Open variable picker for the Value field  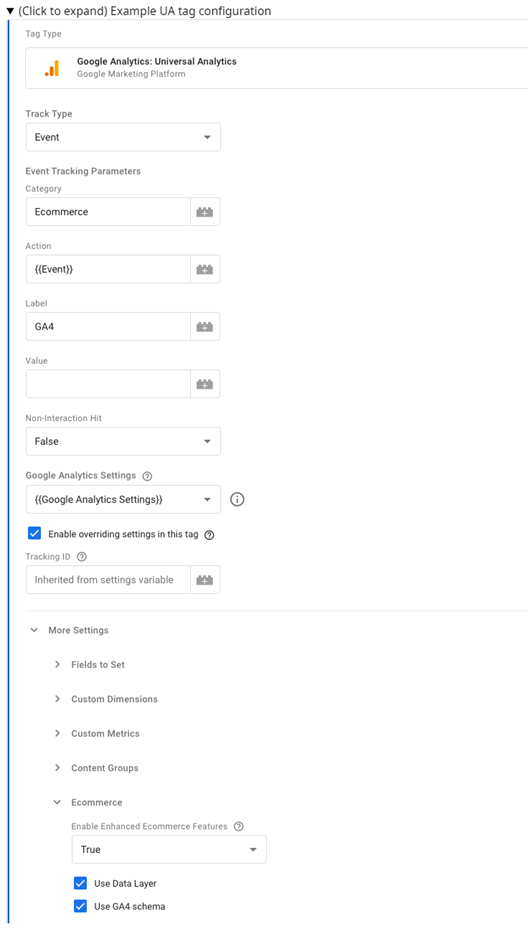click(x=205, y=384)
